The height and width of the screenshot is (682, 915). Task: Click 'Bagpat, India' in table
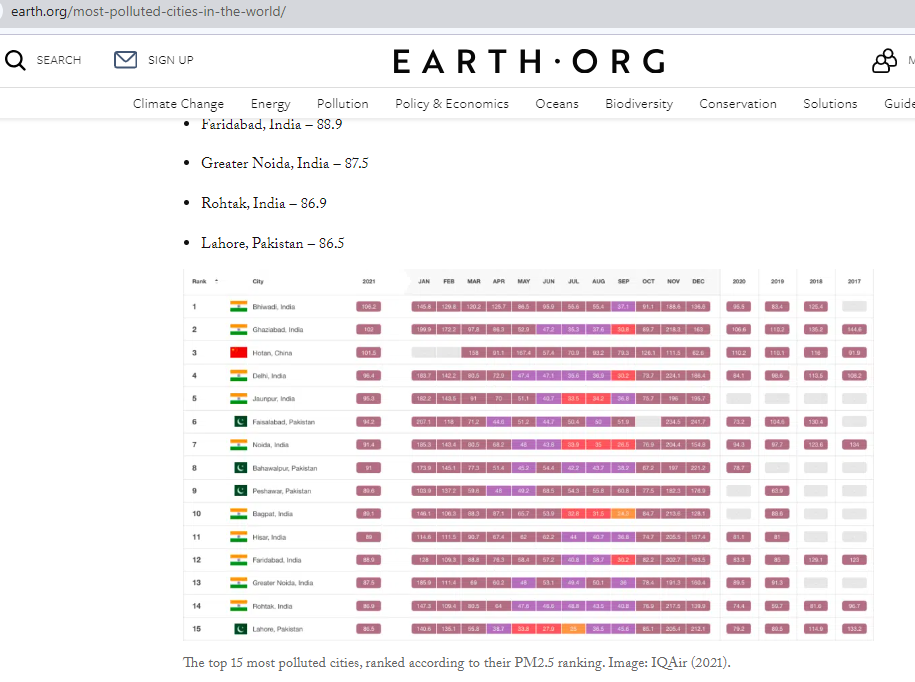(273, 514)
